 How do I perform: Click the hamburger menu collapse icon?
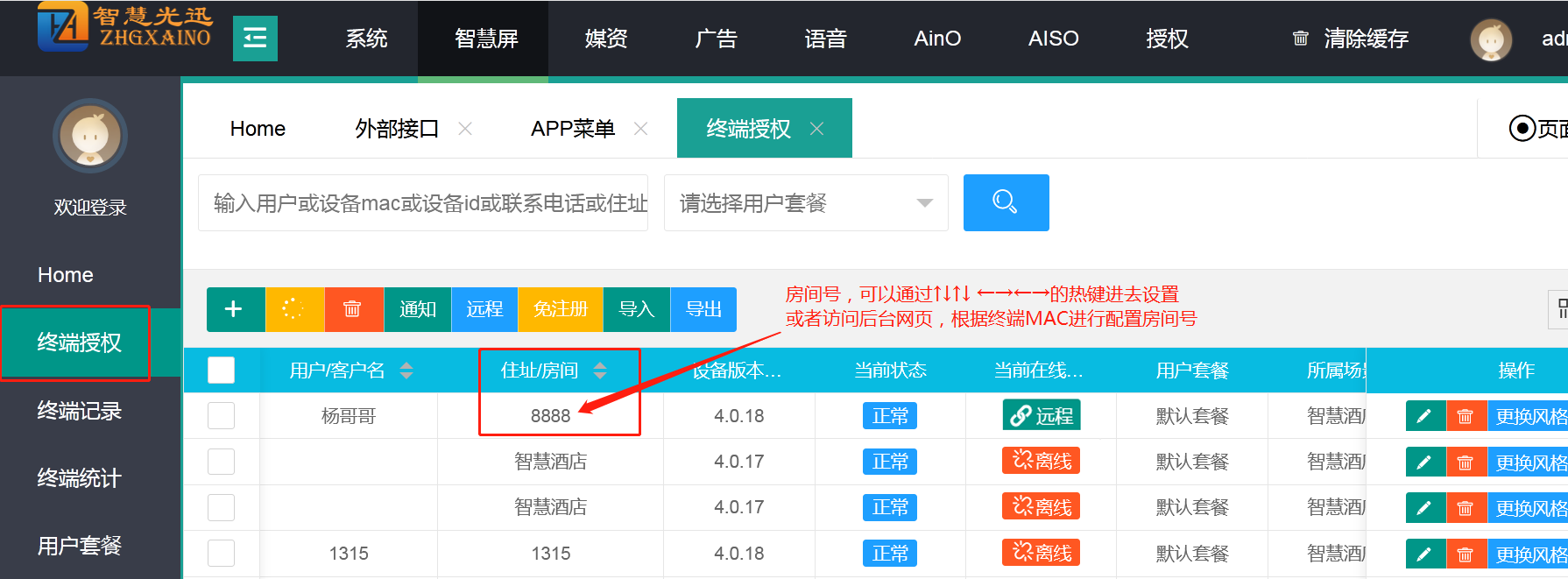255,39
